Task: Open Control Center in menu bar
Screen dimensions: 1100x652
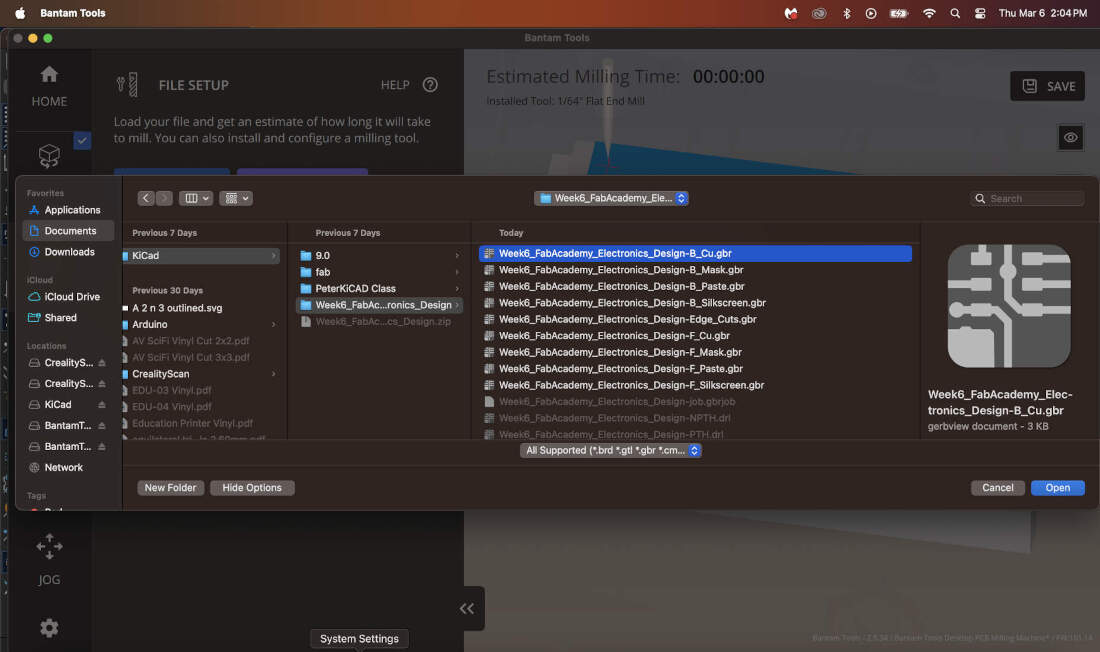Action: point(980,13)
